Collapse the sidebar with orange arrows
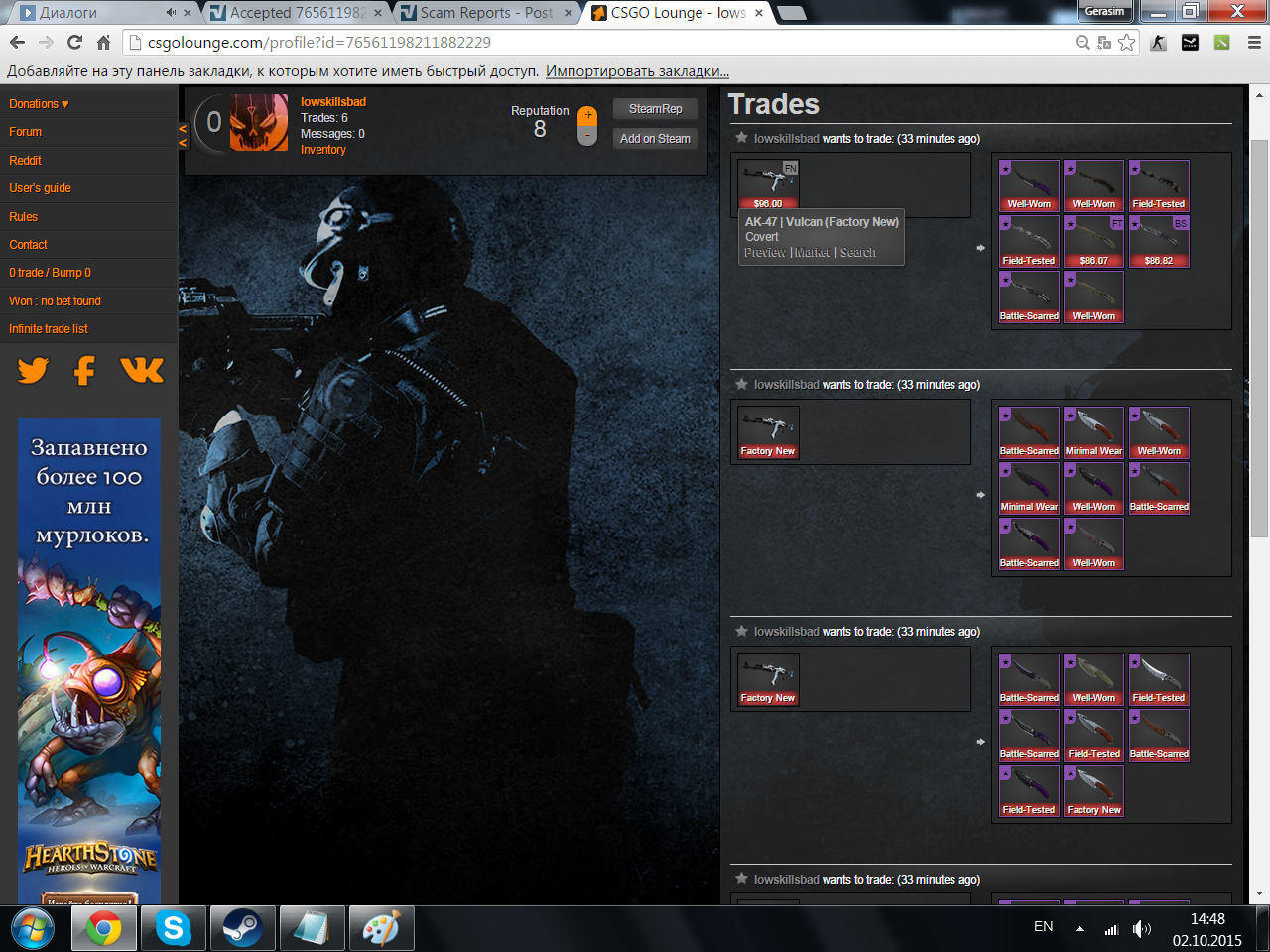Image resolution: width=1270 pixels, height=952 pixels. point(183,136)
